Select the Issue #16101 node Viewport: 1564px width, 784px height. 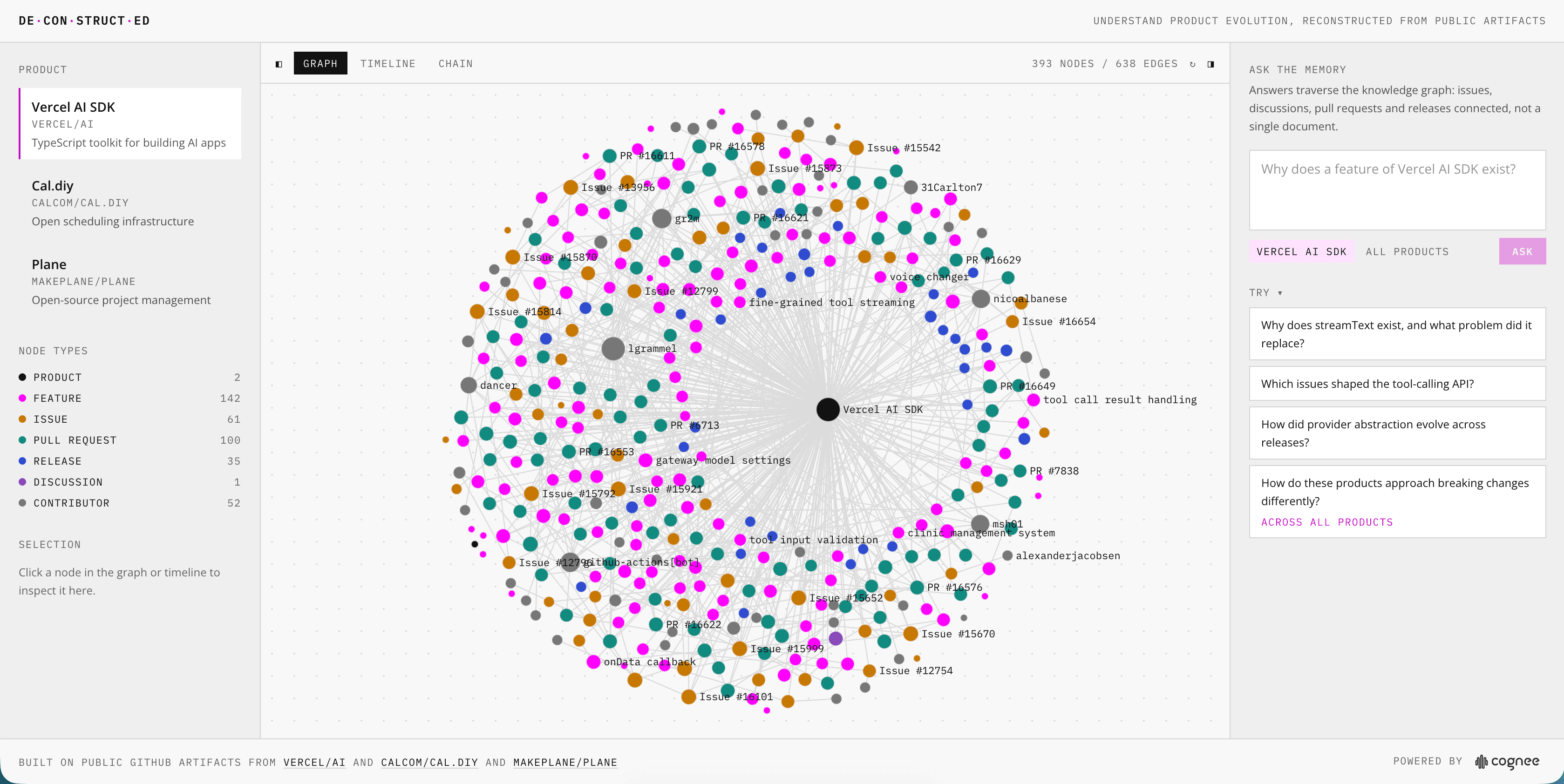tap(688, 696)
